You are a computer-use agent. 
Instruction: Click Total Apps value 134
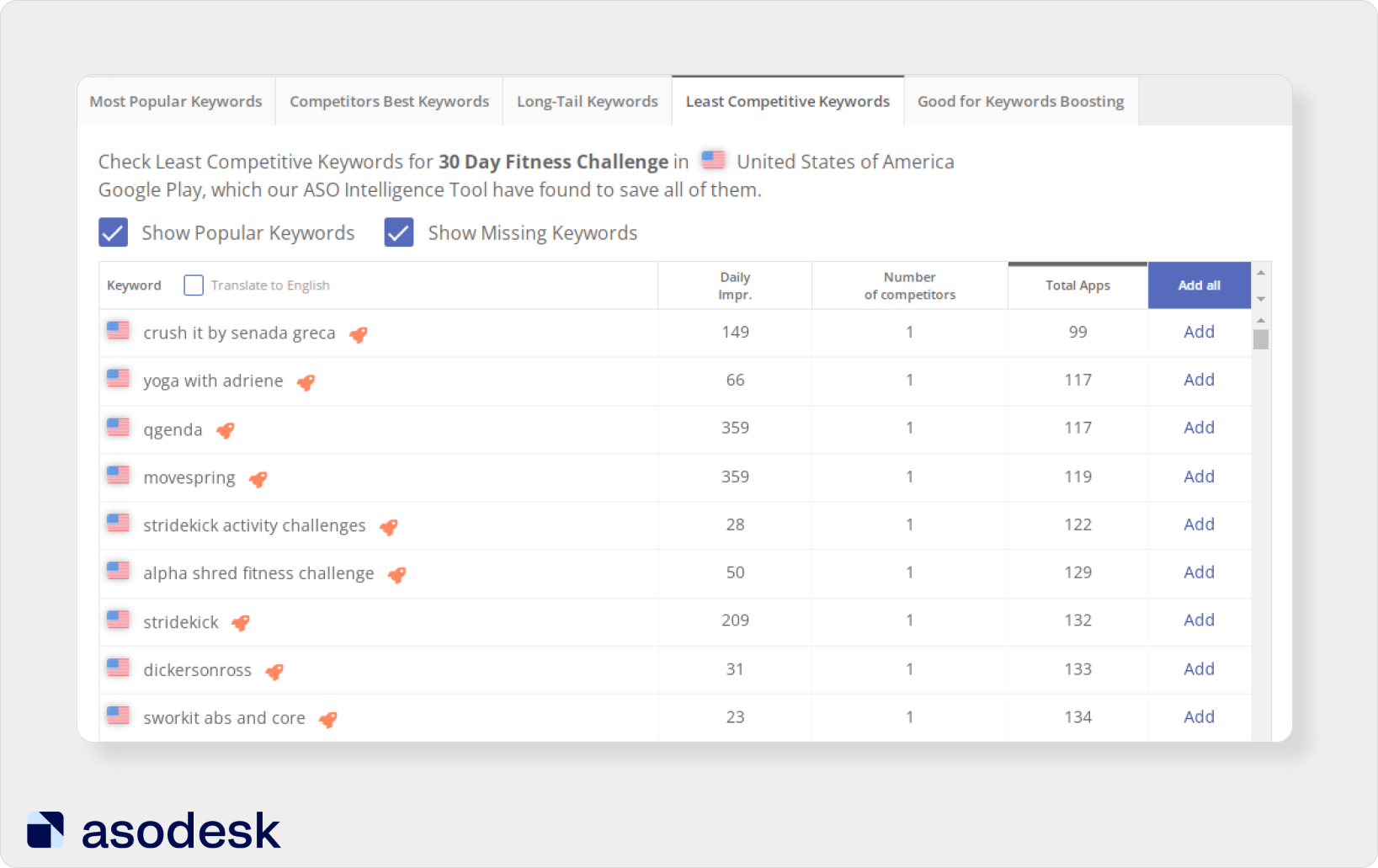coord(1077,717)
